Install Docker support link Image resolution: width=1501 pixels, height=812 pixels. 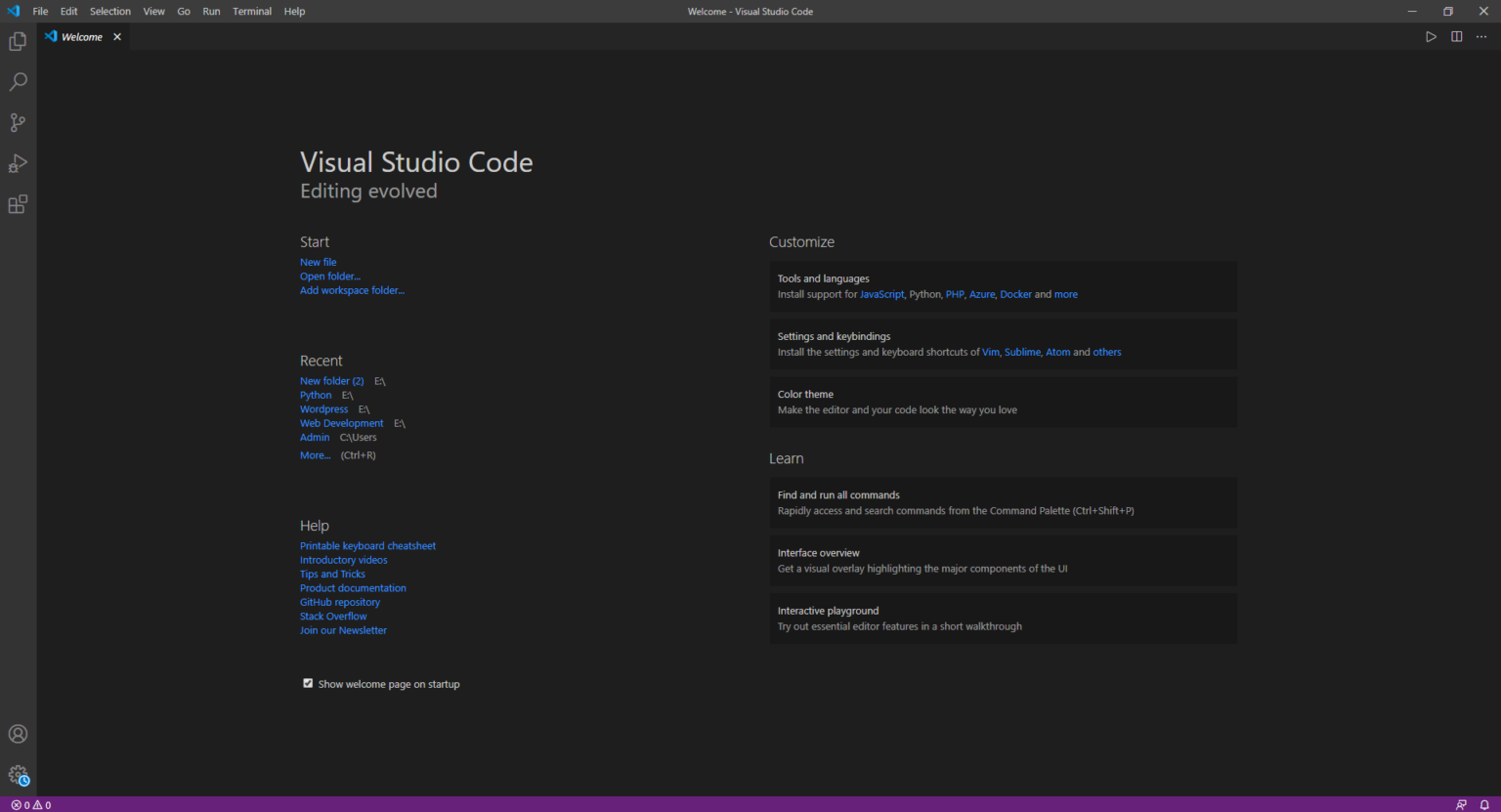coord(1015,294)
